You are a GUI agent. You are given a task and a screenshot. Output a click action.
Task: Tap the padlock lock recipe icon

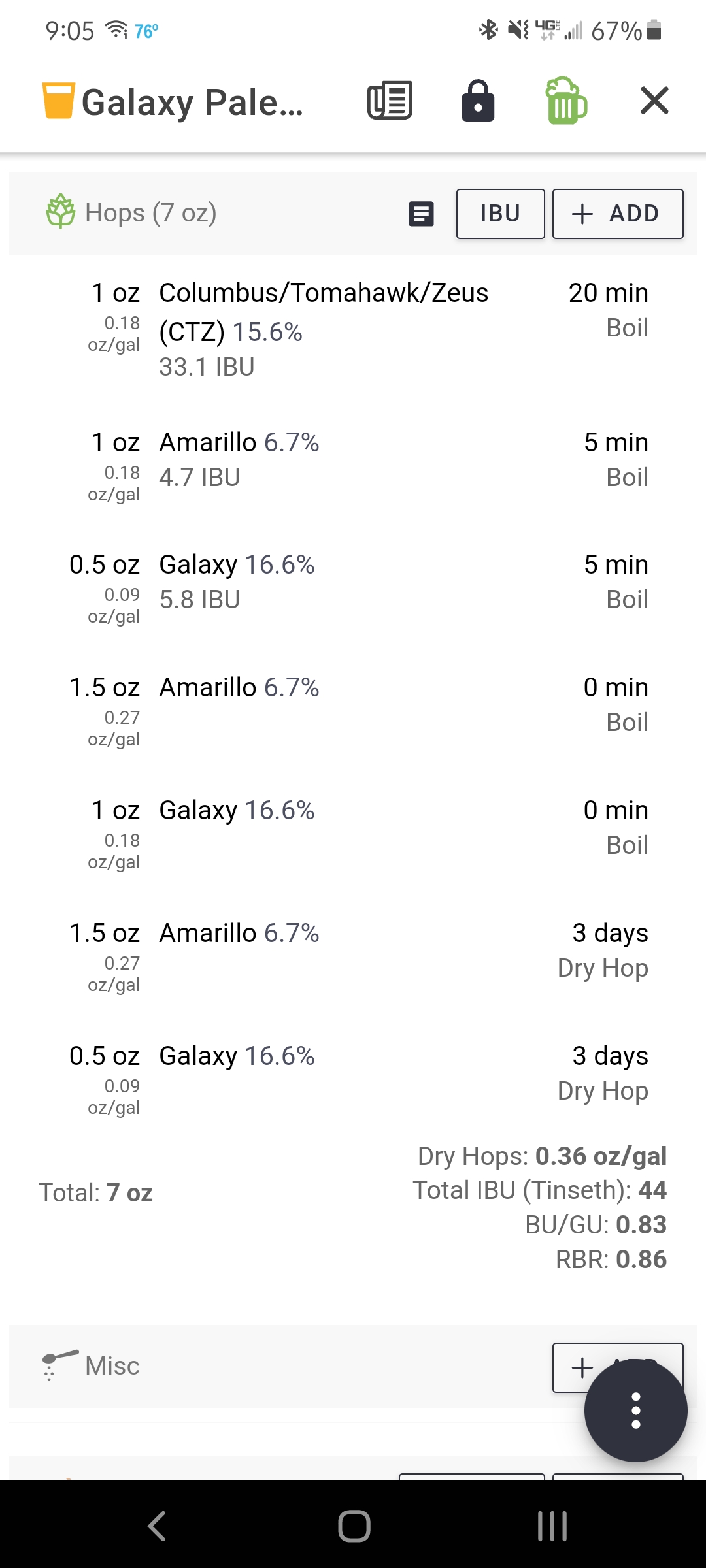click(478, 101)
